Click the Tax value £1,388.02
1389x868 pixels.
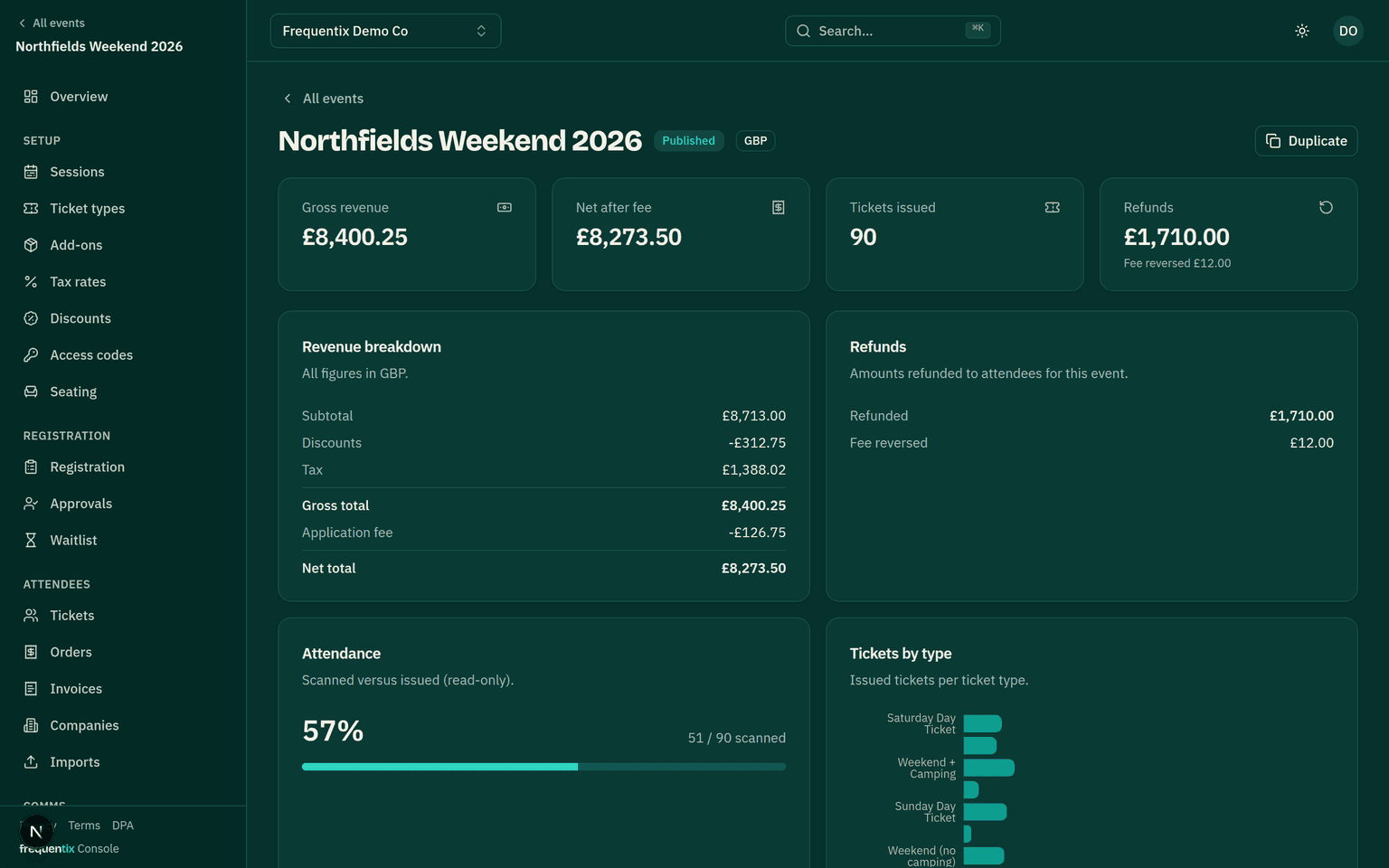point(754,470)
